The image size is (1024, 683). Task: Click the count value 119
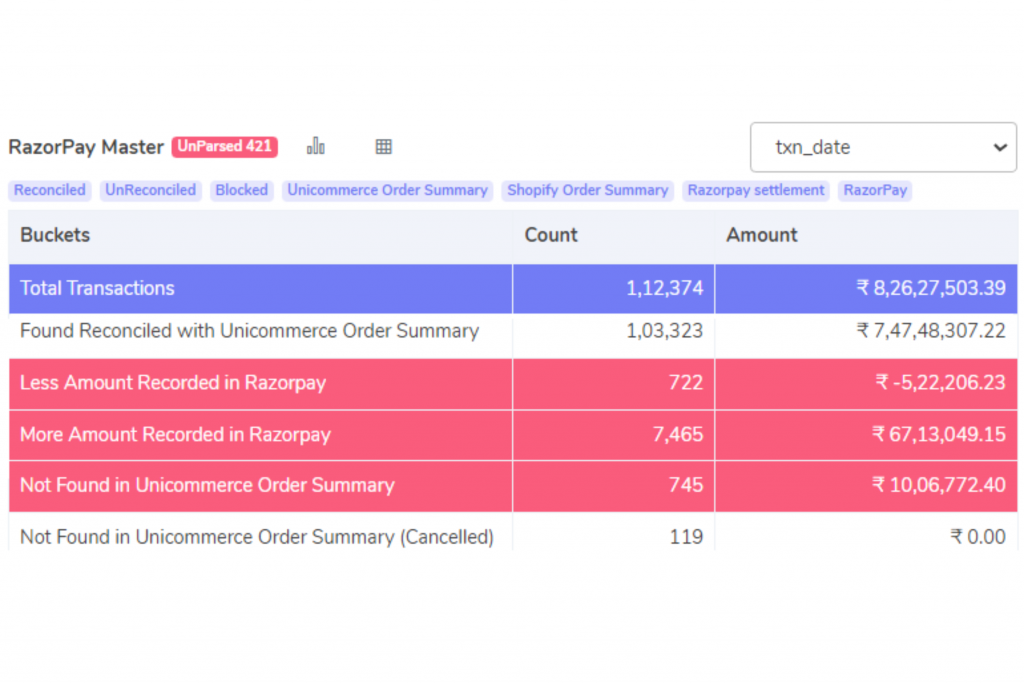coord(686,537)
